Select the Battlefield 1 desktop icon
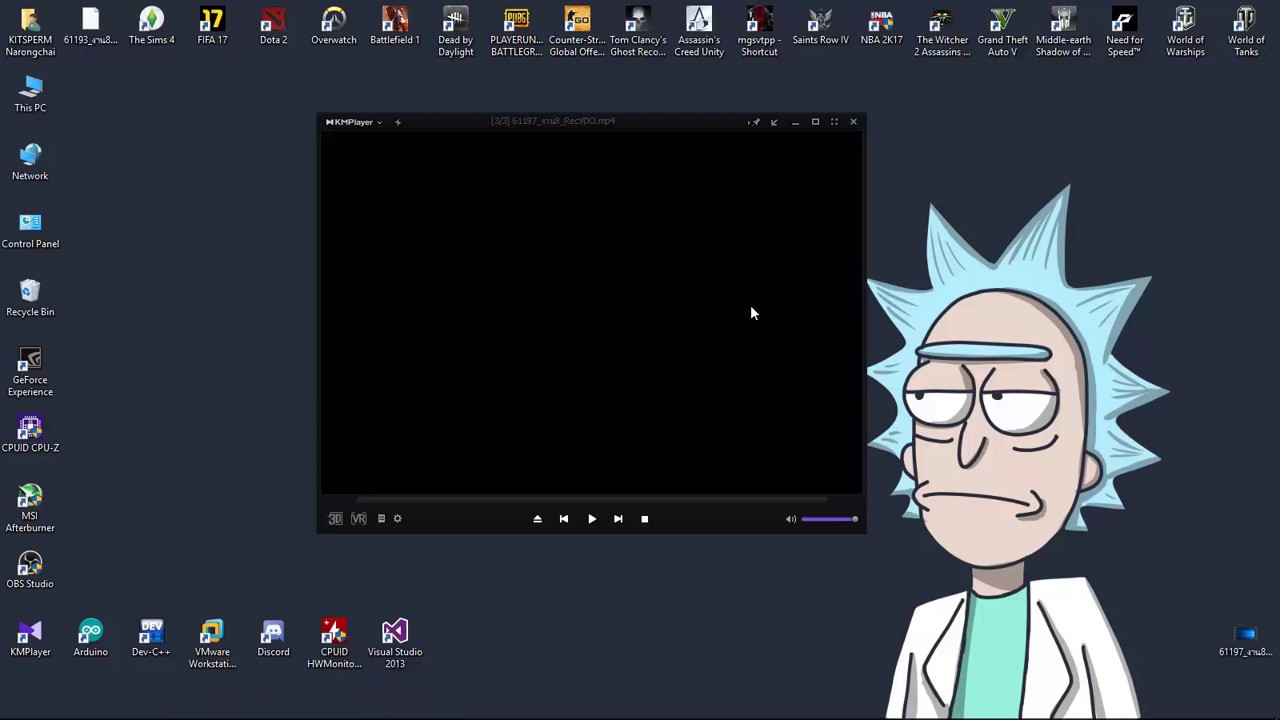1280x720 pixels. click(x=395, y=27)
